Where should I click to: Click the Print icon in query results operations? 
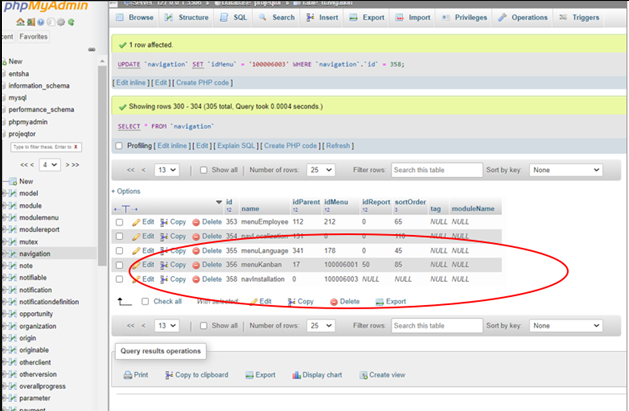127,375
